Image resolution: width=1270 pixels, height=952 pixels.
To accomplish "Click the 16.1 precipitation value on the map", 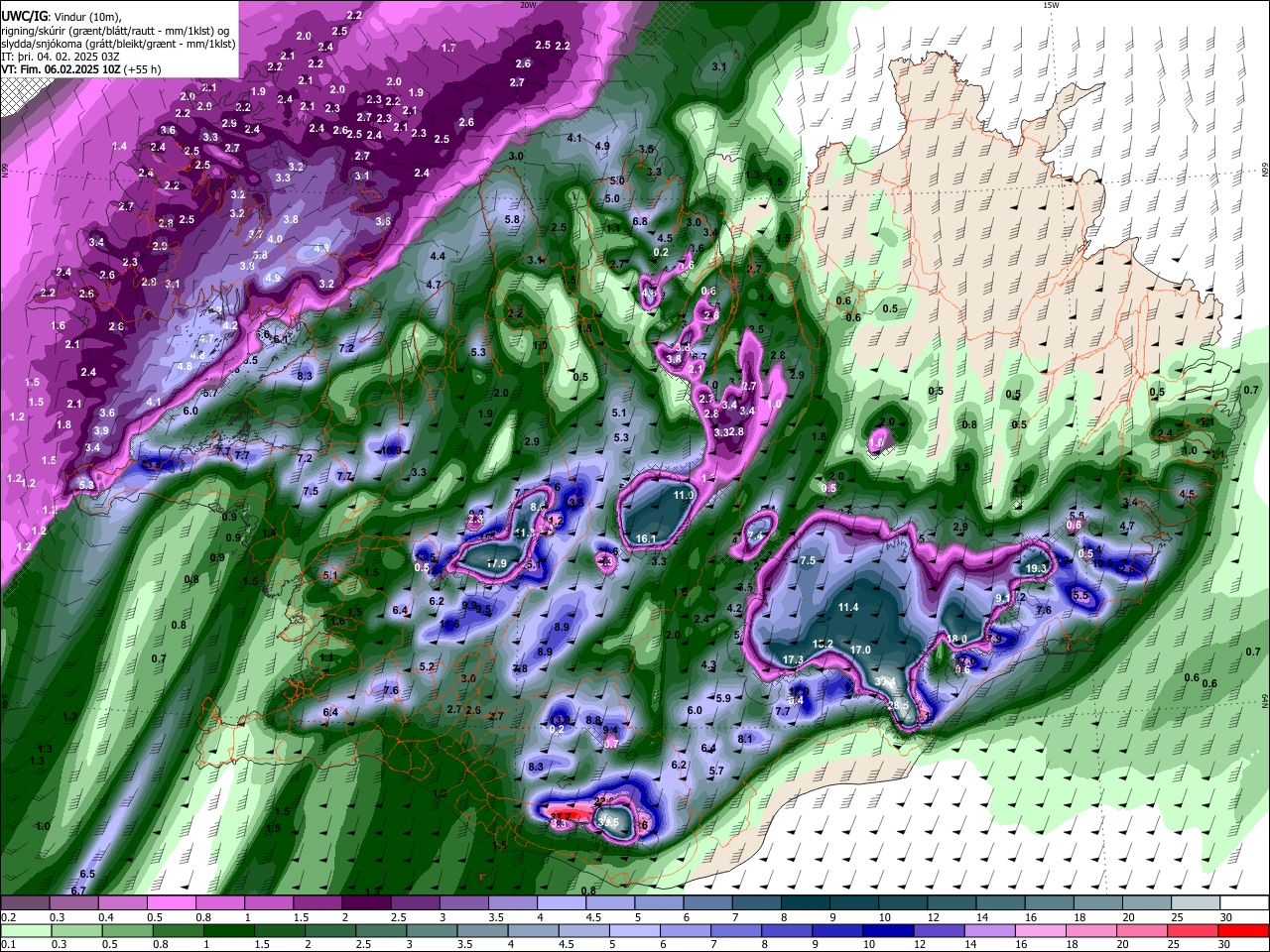I will pyautogui.click(x=646, y=539).
